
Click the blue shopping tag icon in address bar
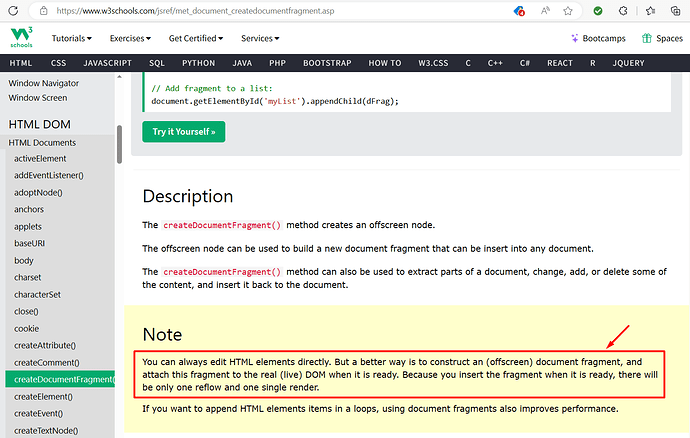pos(520,10)
